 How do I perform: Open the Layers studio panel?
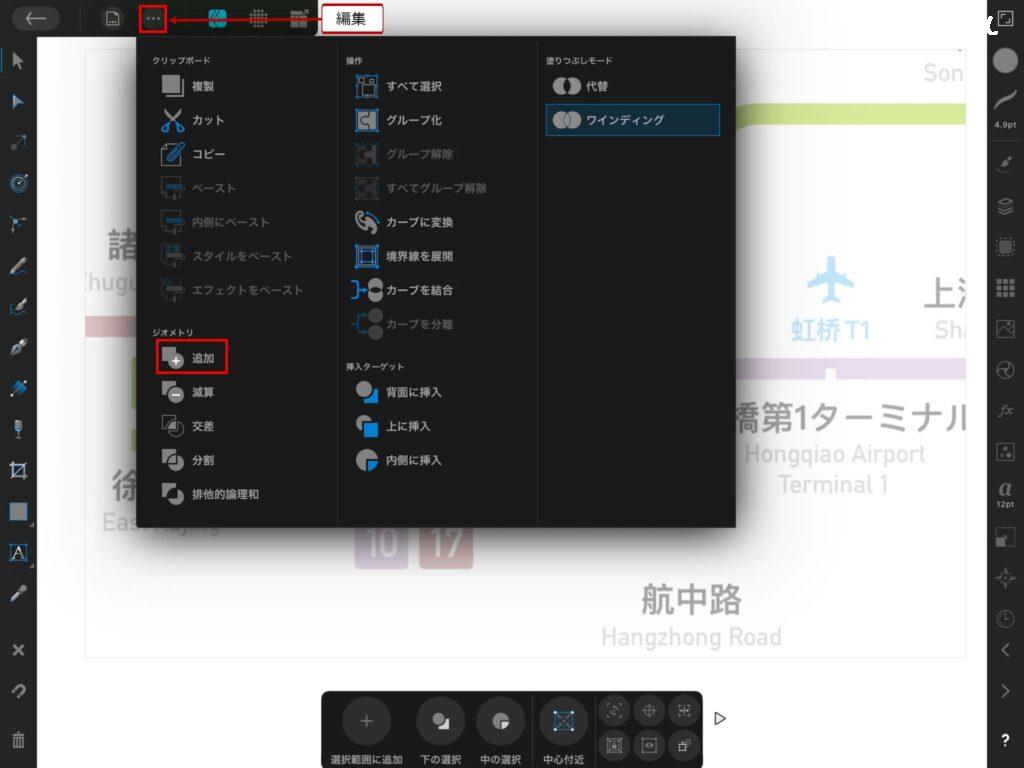(1005, 206)
